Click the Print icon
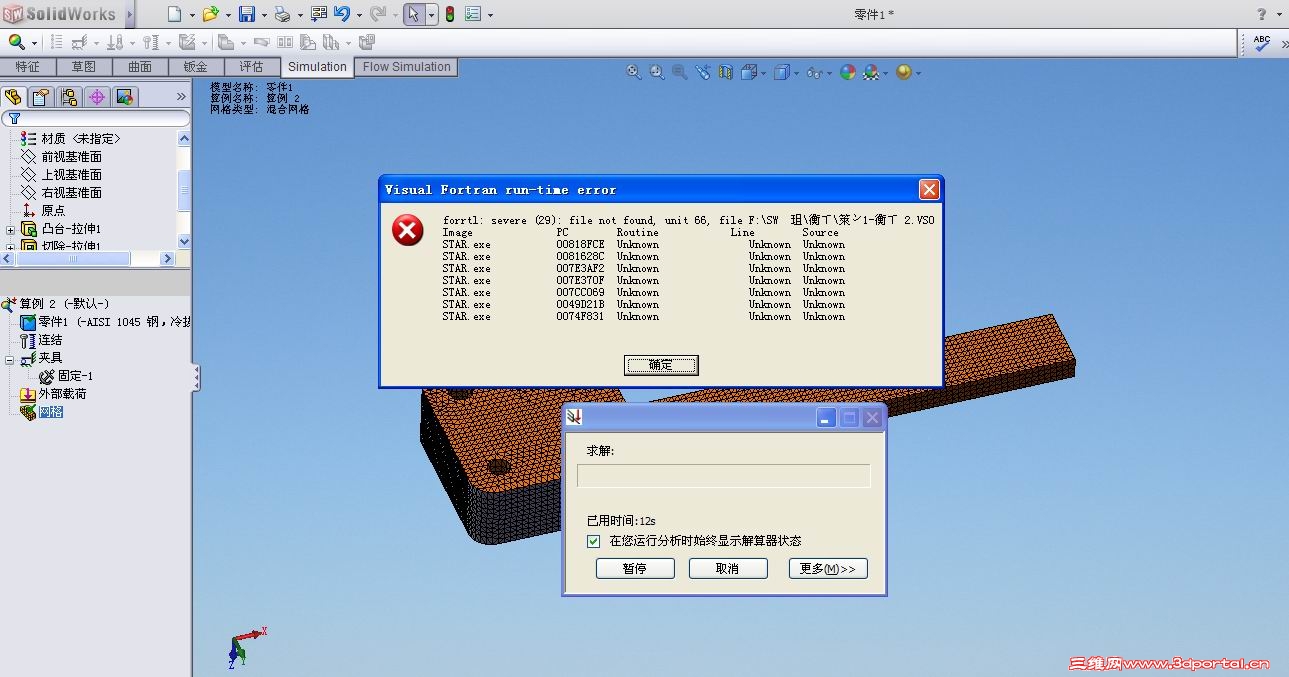Screen dimensions: 1289x677 [x=282, y=14]
